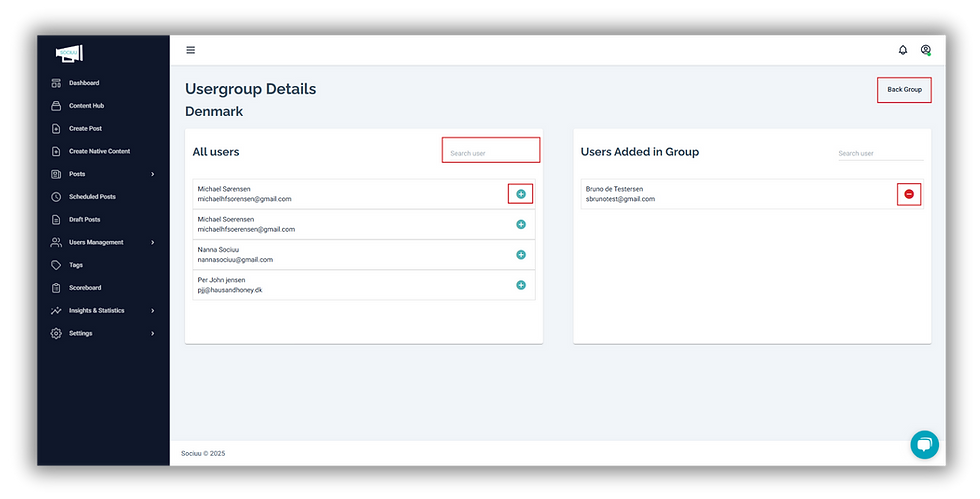Image resolution: width=980 pixels, height=499 pixels.
Task: Open the notifications bell
Action: [902, 50]
